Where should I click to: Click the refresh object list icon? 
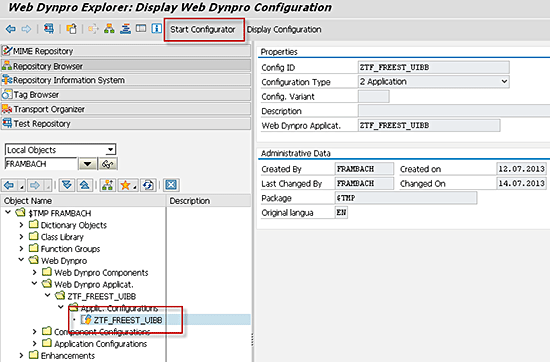tap(148, 185)
